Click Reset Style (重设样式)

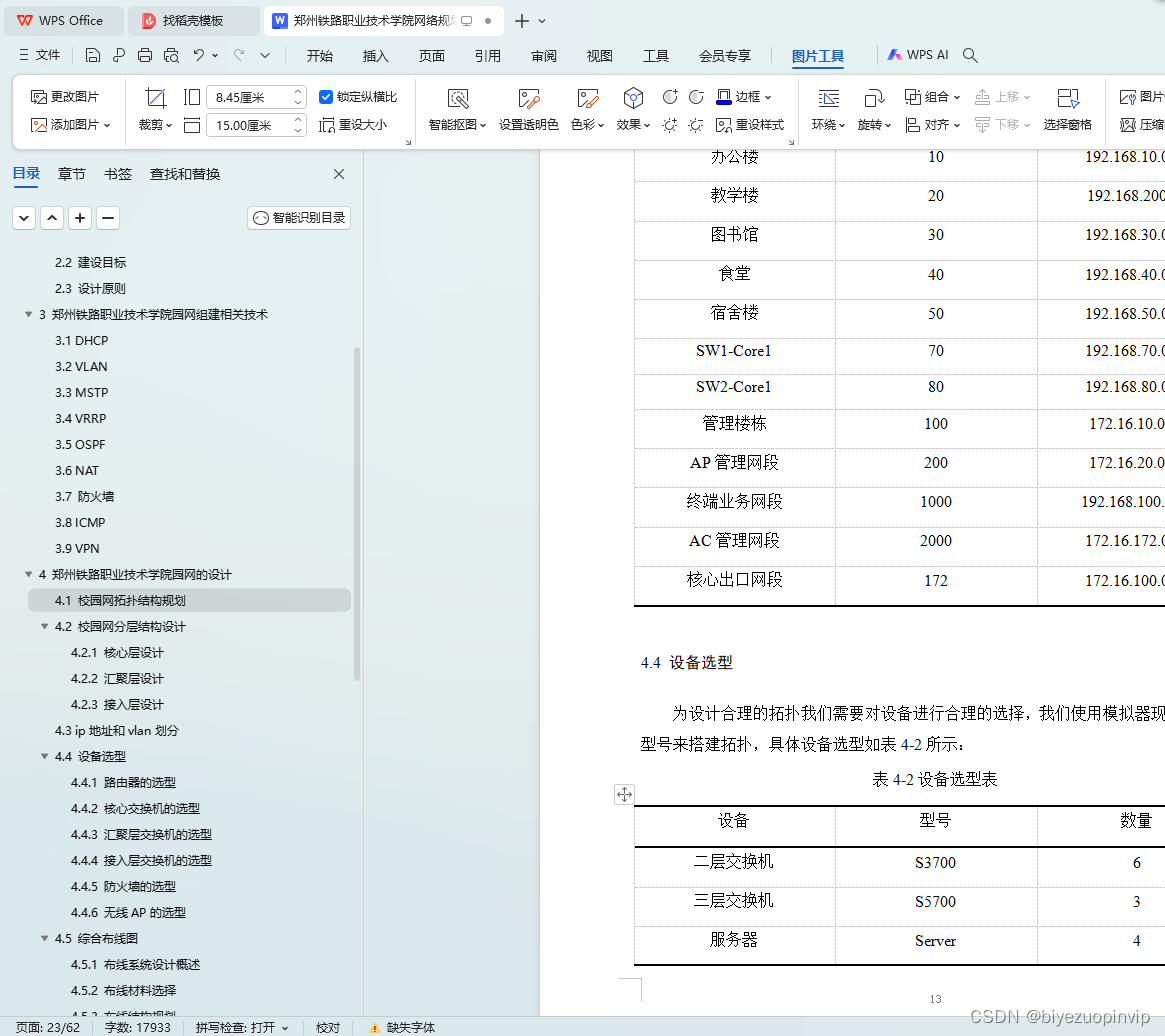(x=750, y=125)
